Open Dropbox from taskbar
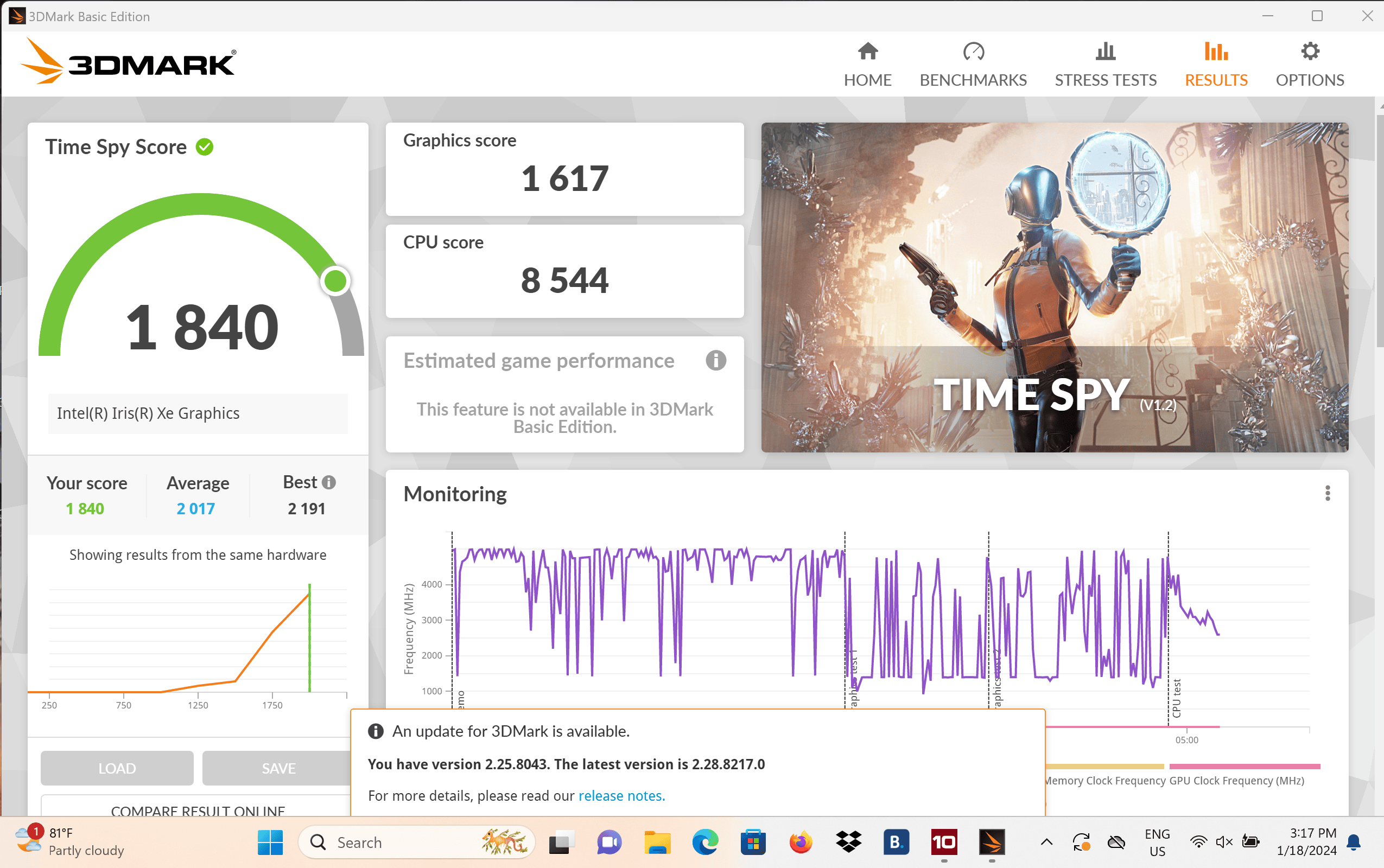This screenshot has height=868, width=1384. [x=848, y=842]
